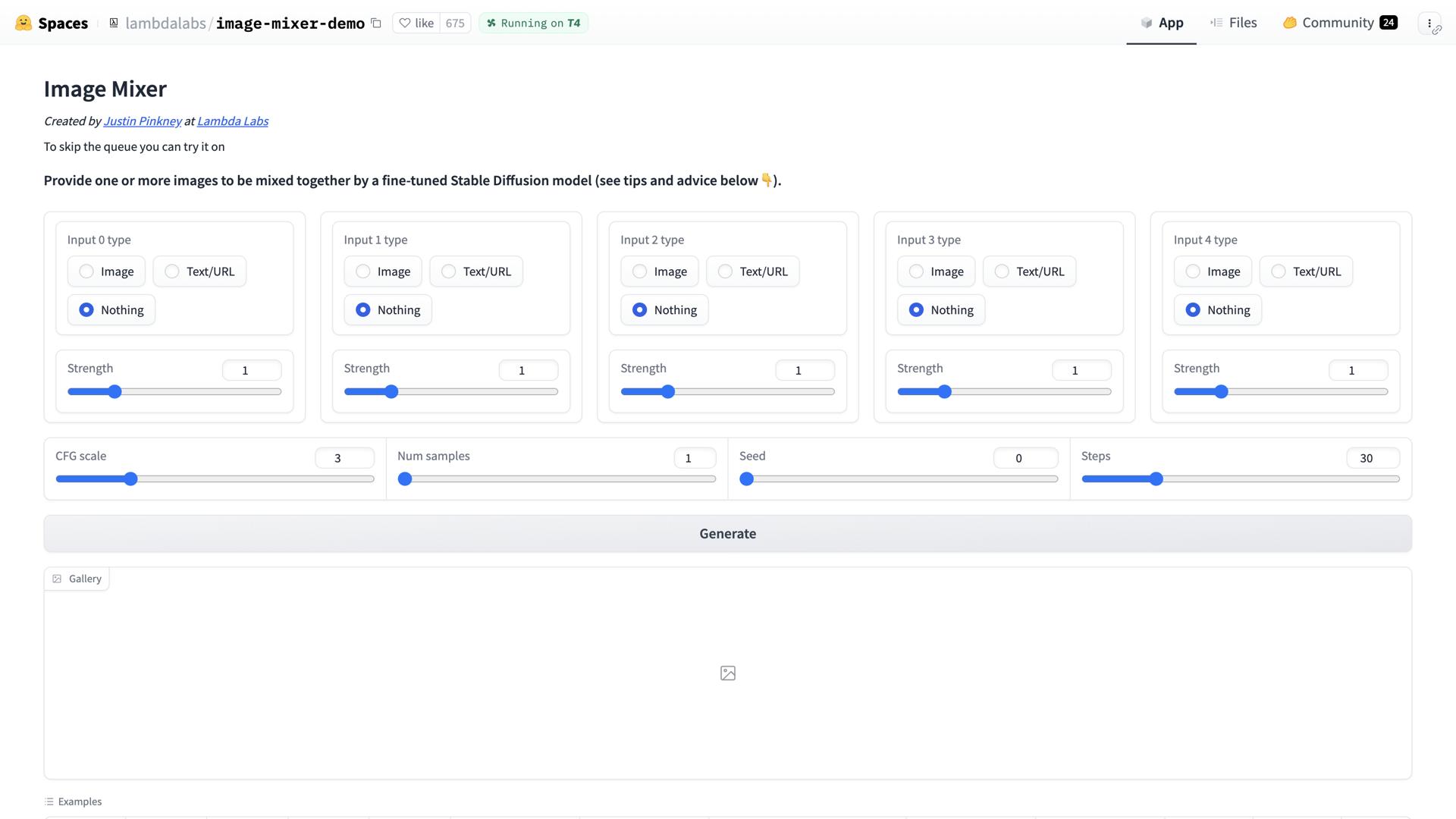Image resolution: width=1456 pixels, height=819 pixels.
Task: Switch to the Files tab
Action: [1234, 23]
